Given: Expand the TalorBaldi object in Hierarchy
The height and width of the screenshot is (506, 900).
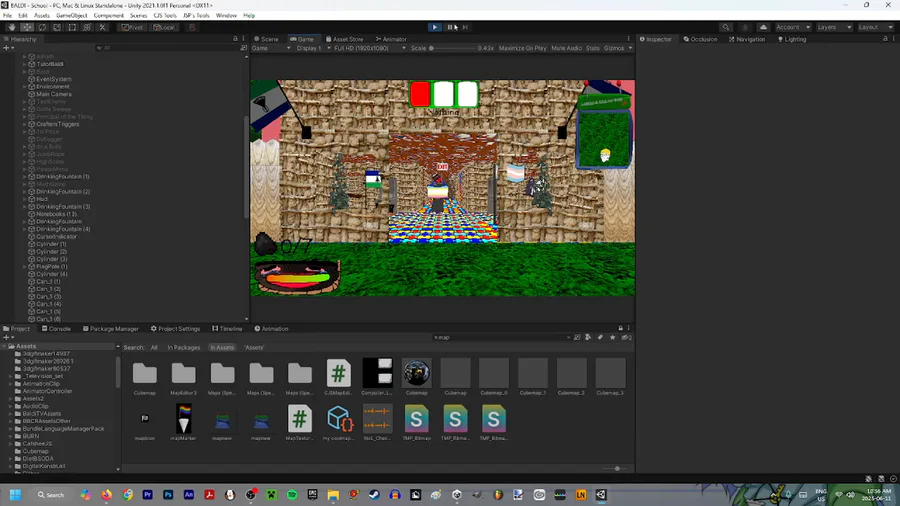Looking at the screenshot, I should (x=25, y=64).
